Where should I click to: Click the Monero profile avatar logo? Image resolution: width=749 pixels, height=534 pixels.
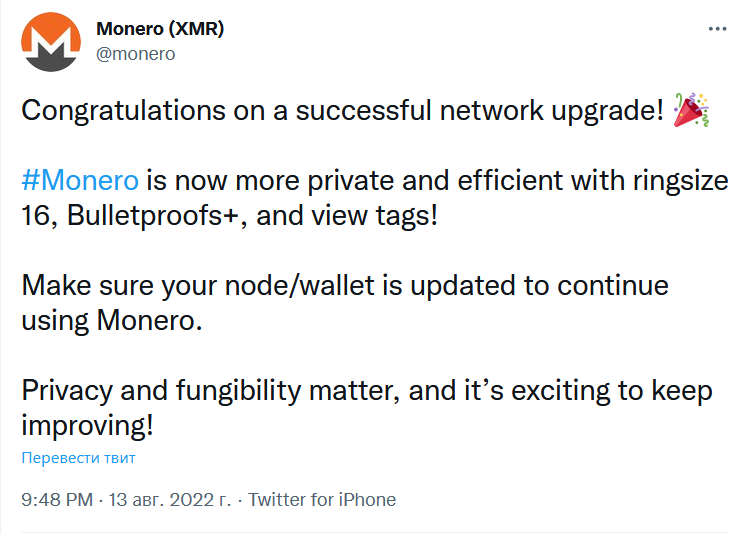(50, 43)
